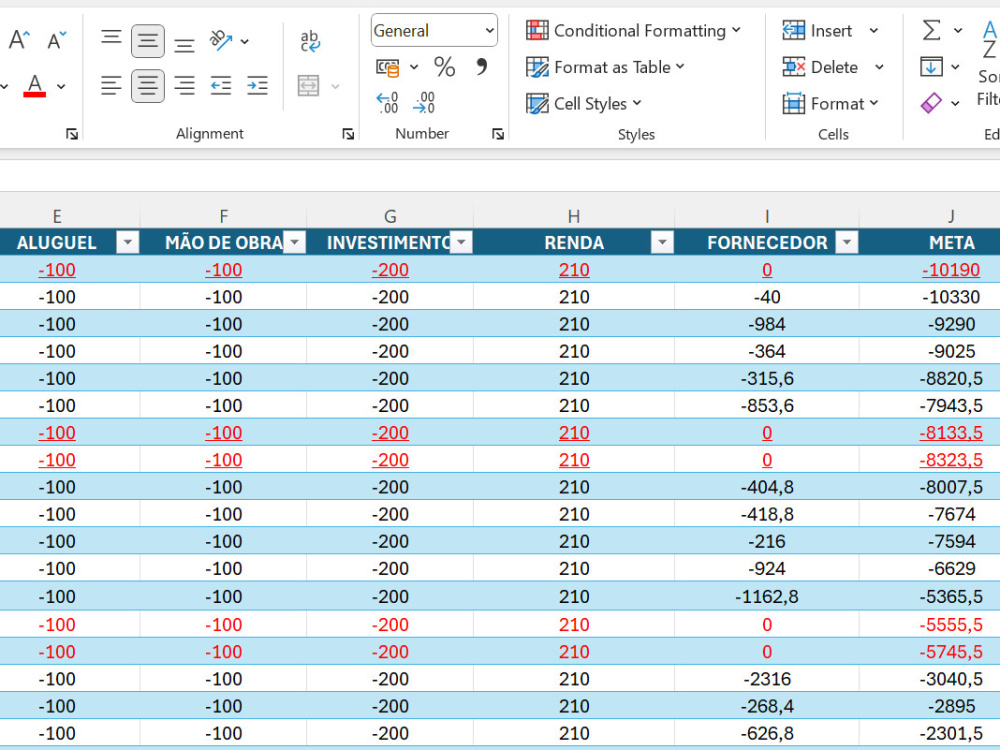1000x750 pixels.
Task: Apply accounting number format
Action: (388, 67)
